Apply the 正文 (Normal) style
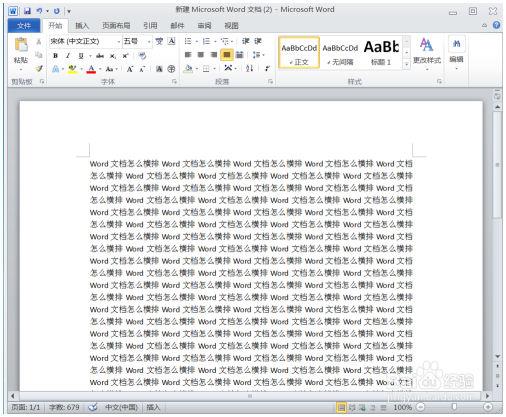The width and height of the screenshot is (506, 417). click(299, 53)
